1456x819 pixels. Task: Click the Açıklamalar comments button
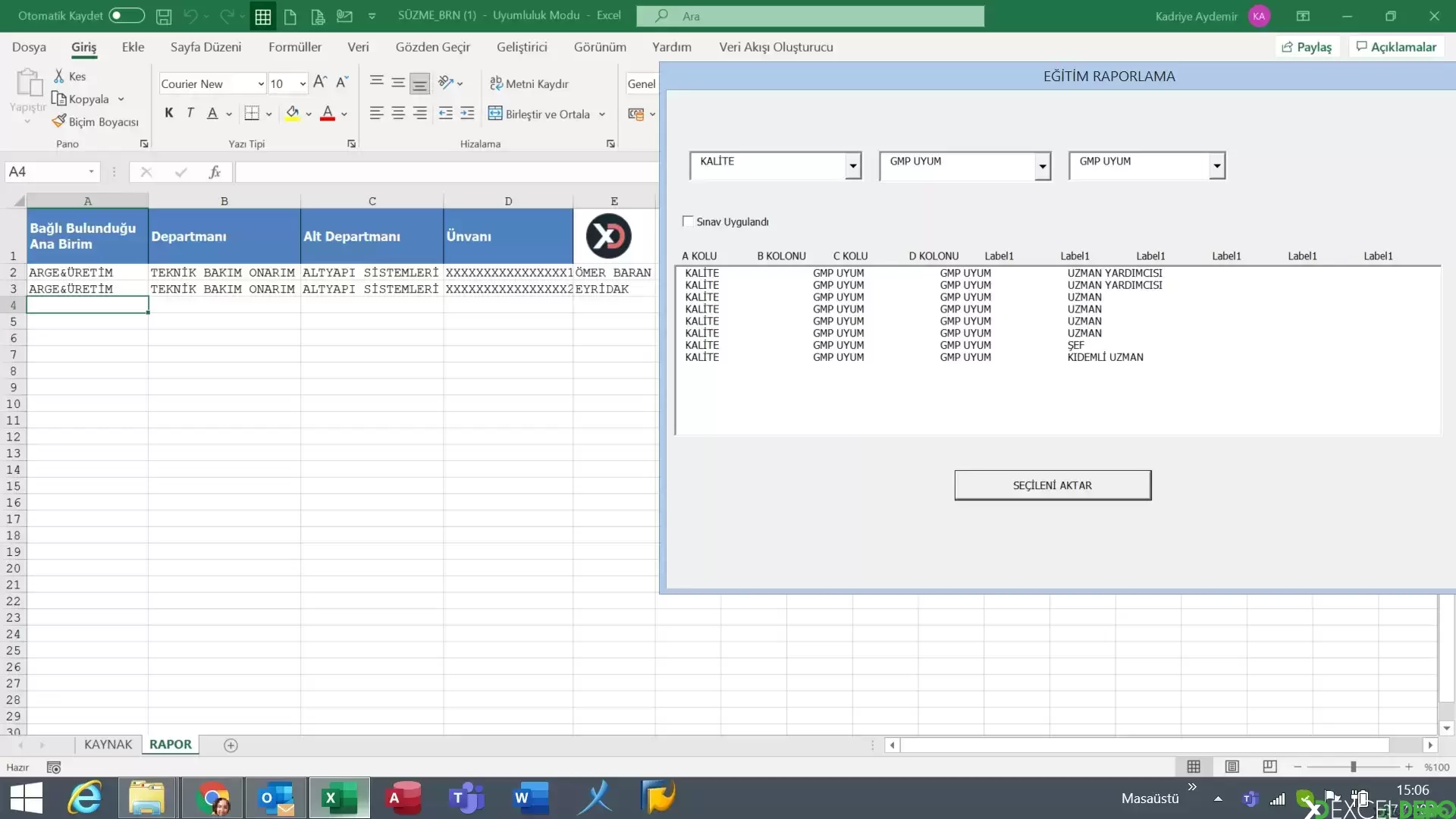pyautogui.click(x=1396, y=47)
